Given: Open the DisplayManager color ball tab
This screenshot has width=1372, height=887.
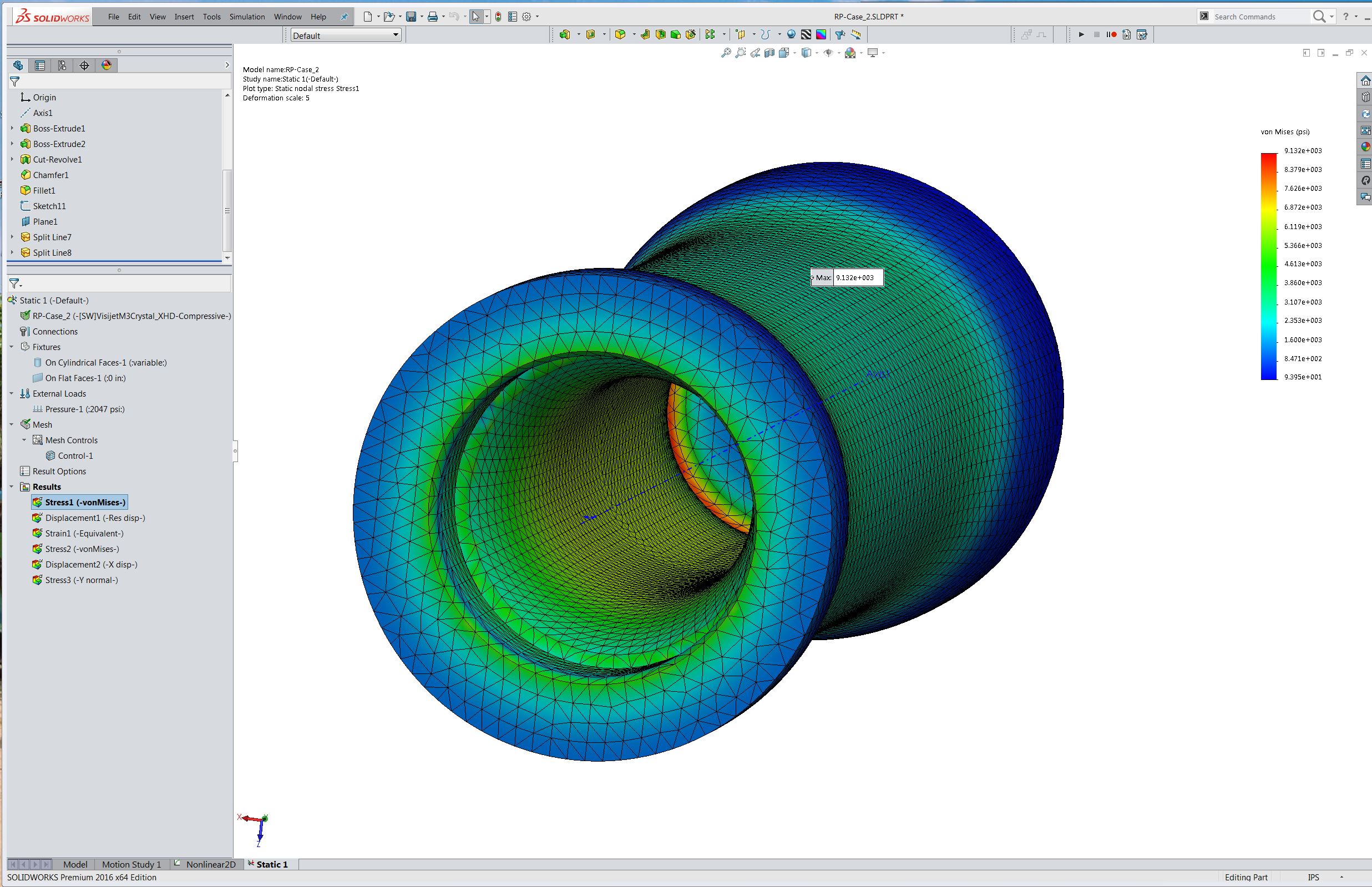Looking at the screenshot, I should click(107, 65).
